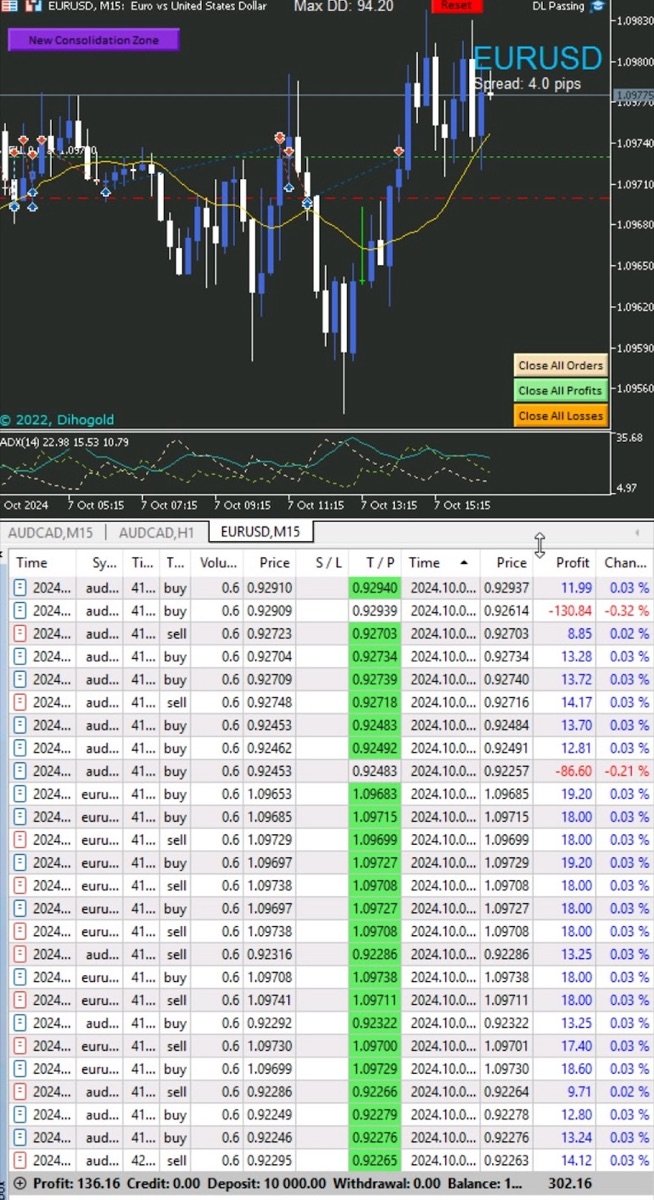Screen dimensions: 654x1200
Task: Click the buy icon on row with price 0.92292
Action: tap(21, 1024)
